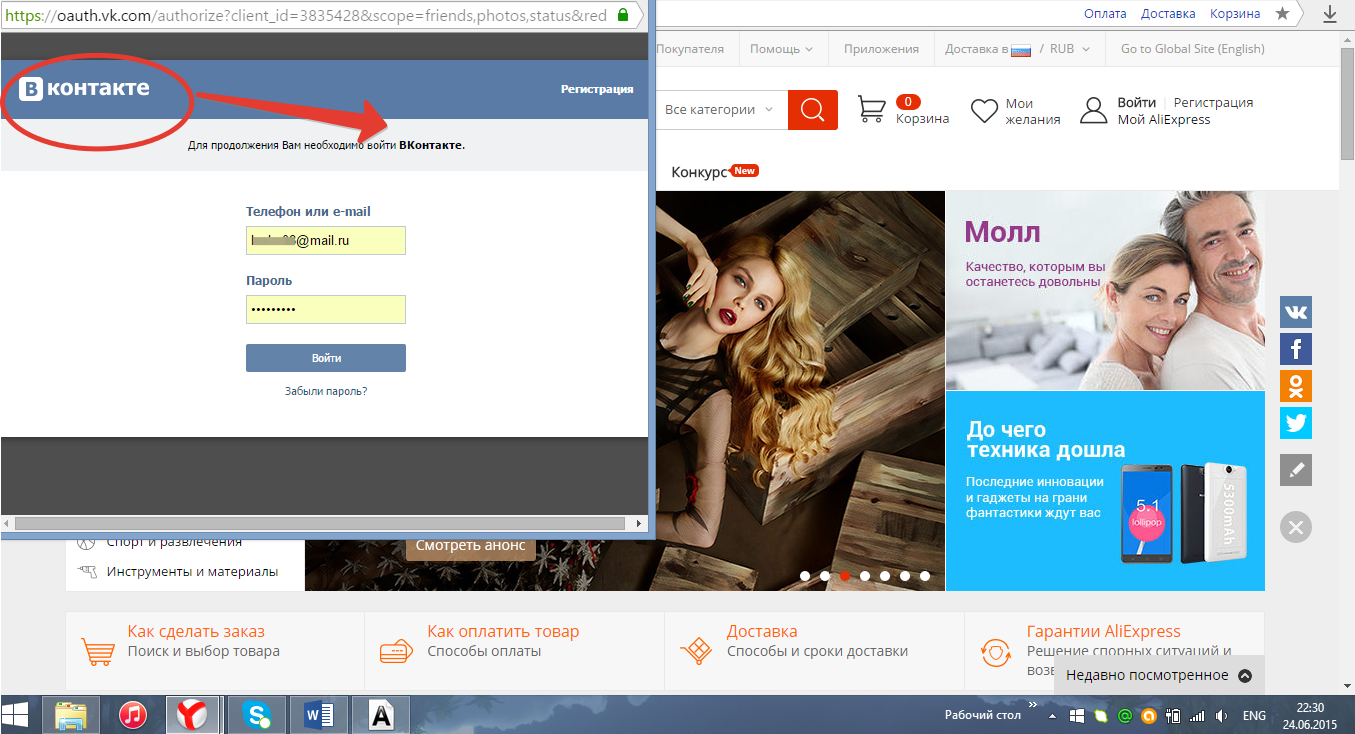This screenshot has height=734, width=1355.
Task: Open Microsoft Word from the taskbar
Action: tap(319, 715)
